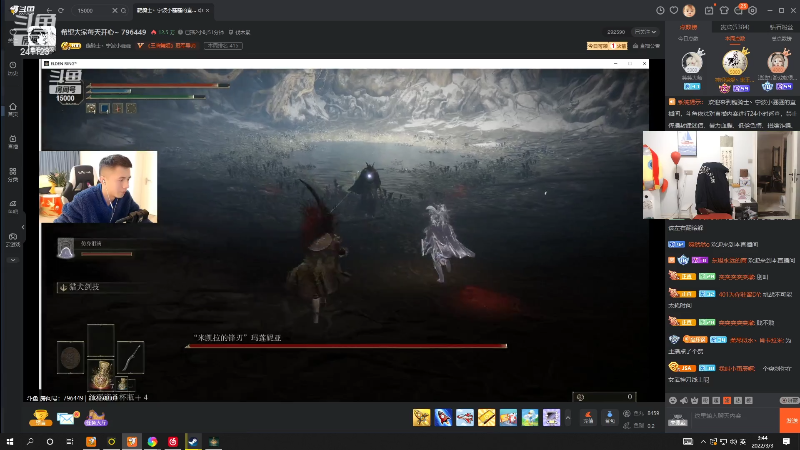Select the first, highlighted tab in the right panel
Screen dimensions: 800x450
pos(688,28)
